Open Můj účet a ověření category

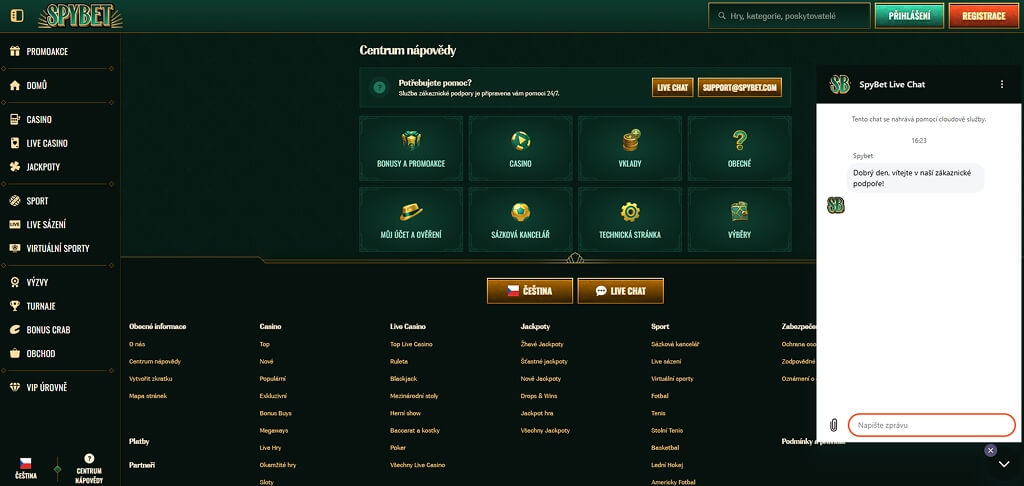(x=411, y=219)
